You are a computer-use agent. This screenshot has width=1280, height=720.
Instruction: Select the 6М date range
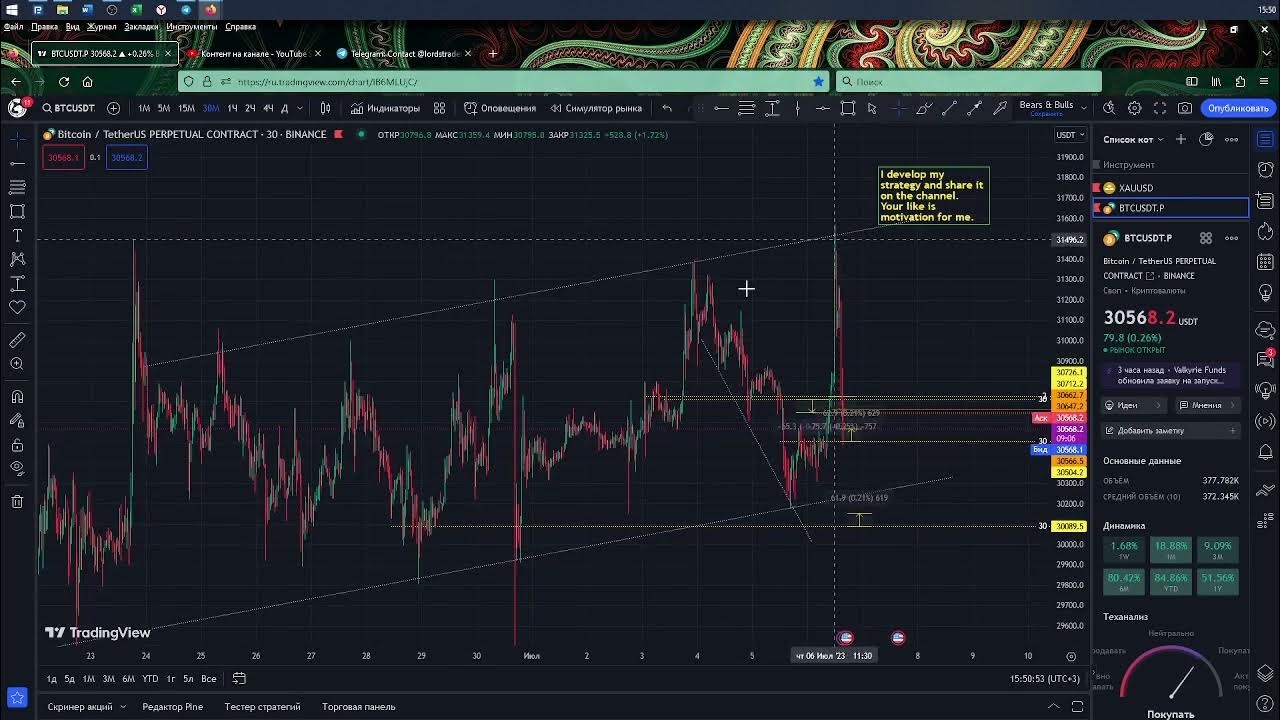tap(128, 679)
